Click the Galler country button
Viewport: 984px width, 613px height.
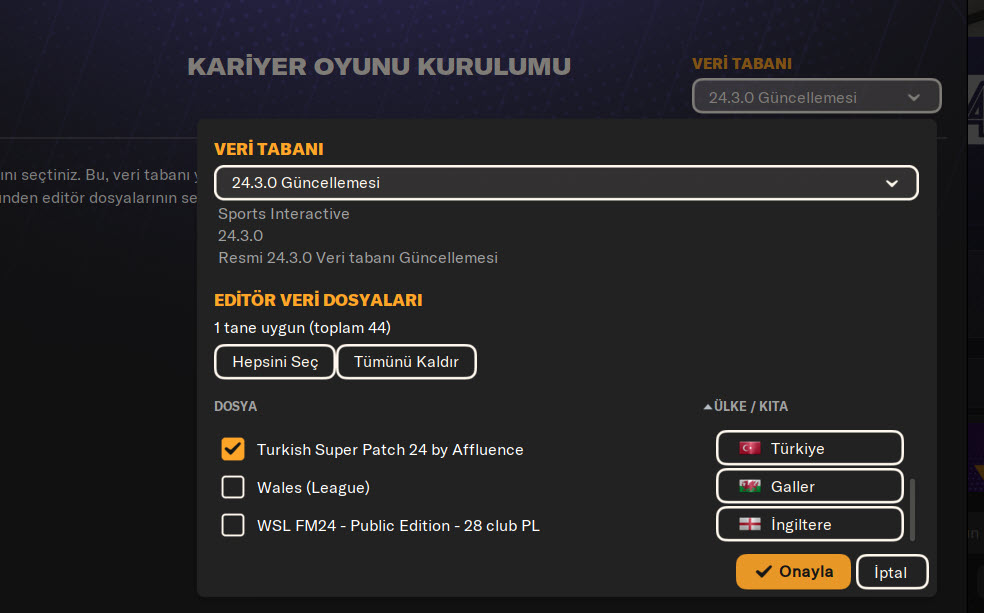coord(810,486)
